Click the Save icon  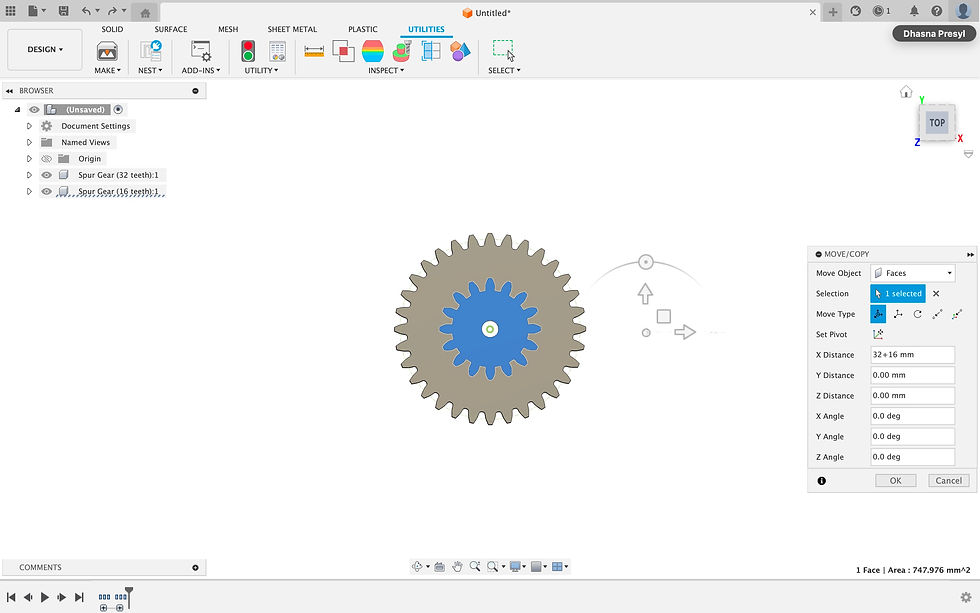coord(63,11)
